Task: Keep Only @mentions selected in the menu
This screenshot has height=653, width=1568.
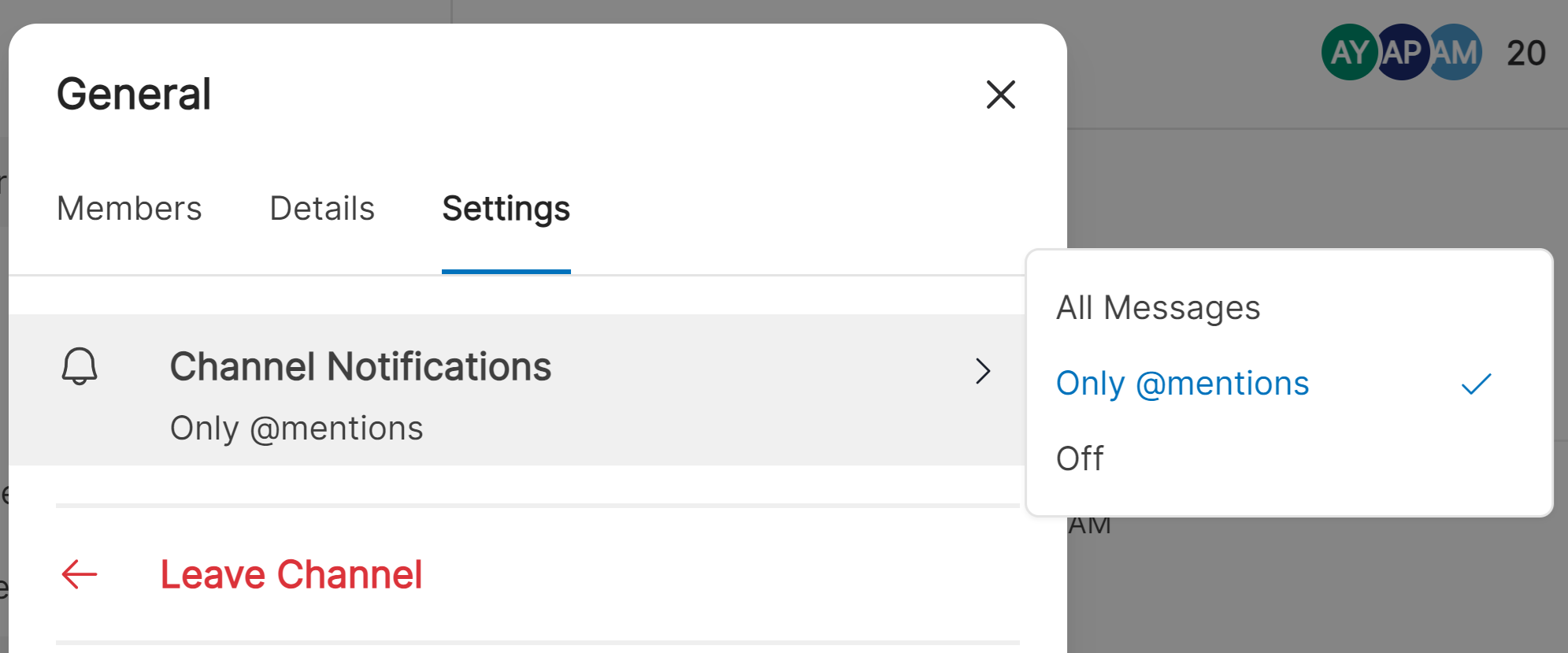Action: point(1182,384)
